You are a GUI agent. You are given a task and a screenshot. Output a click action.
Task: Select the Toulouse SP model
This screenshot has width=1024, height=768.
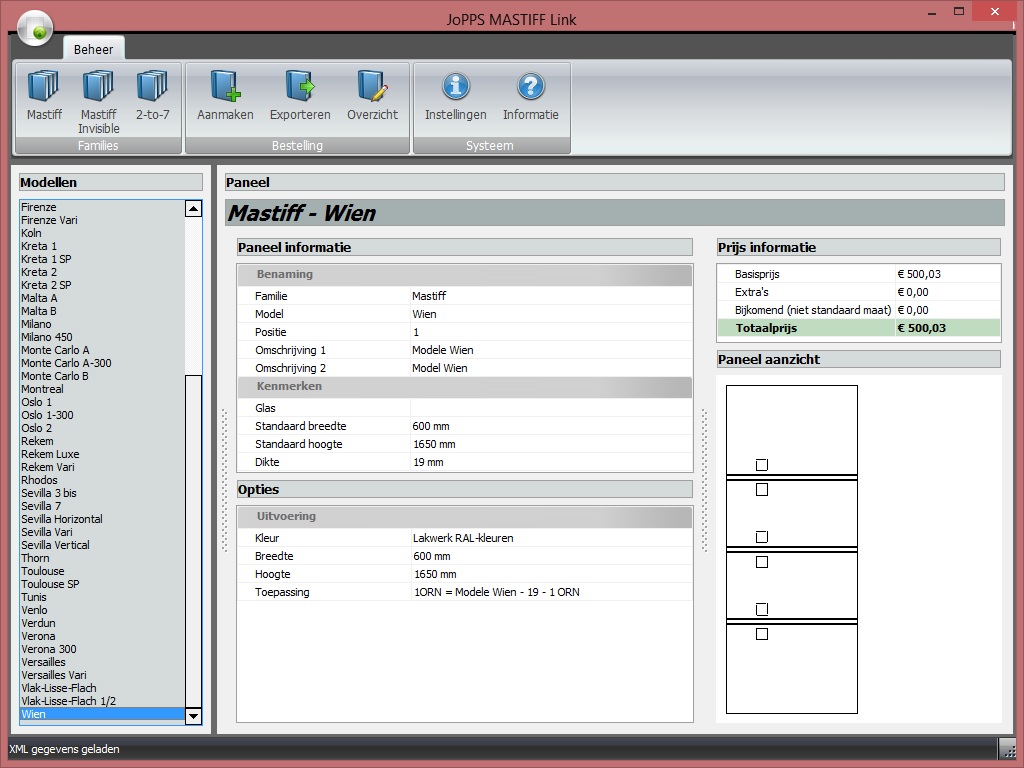102,584
